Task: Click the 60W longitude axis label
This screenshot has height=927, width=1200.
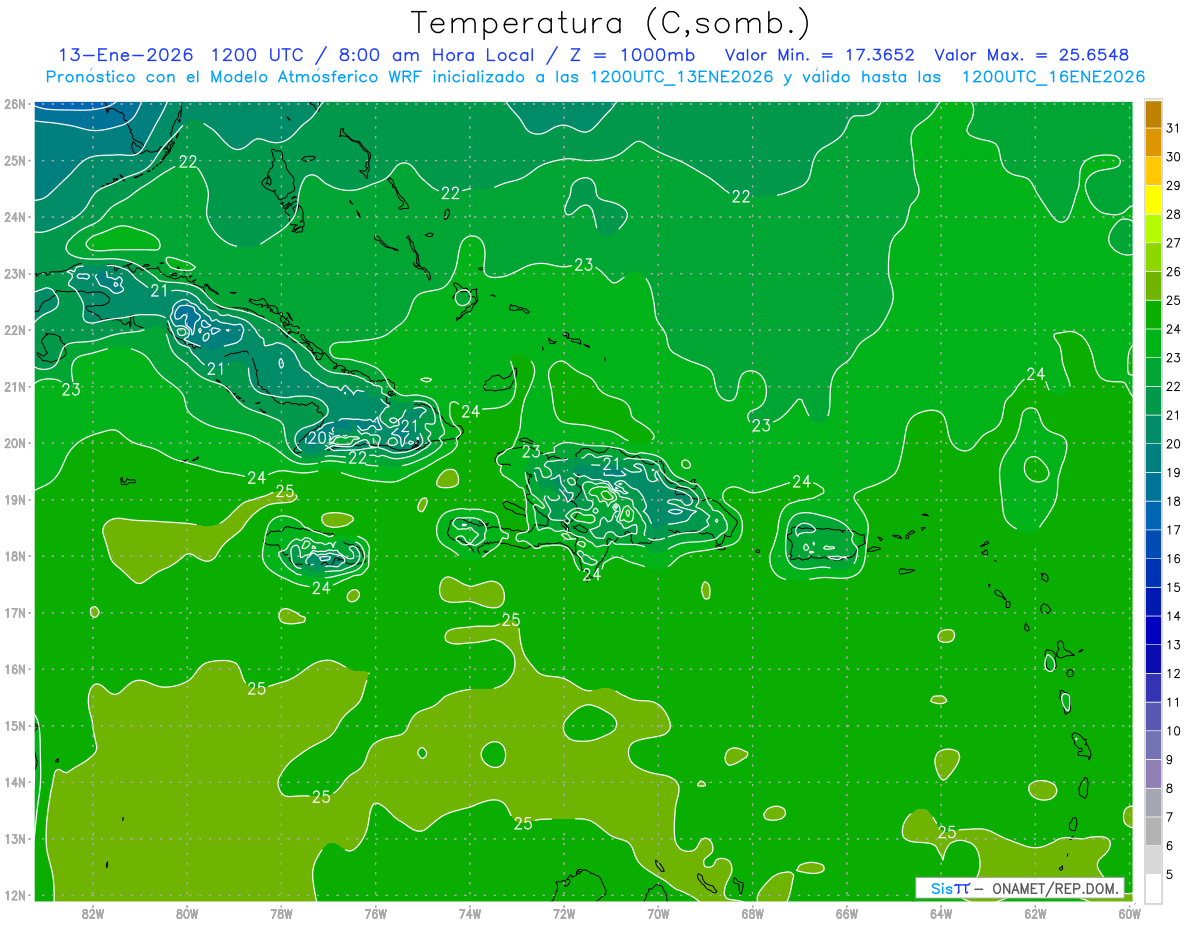Action: (1130, 913)
